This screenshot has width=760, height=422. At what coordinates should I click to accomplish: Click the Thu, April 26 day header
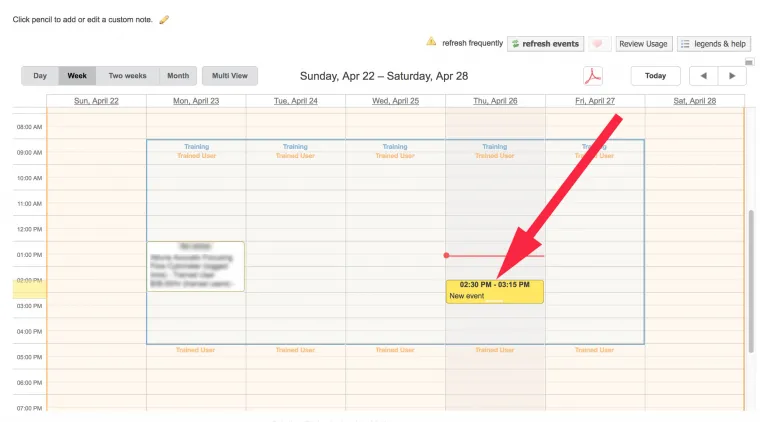click(x=495, y=101)
